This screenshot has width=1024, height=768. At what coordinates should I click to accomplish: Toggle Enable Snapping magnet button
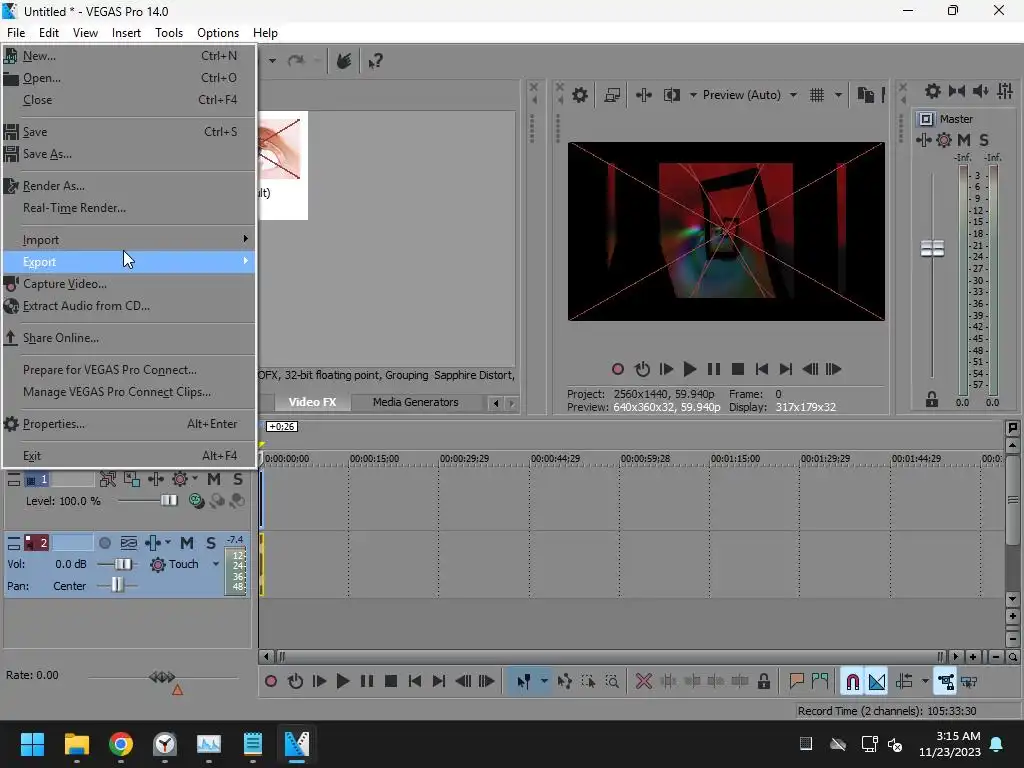pyautogui.click(x=852, y=682)
